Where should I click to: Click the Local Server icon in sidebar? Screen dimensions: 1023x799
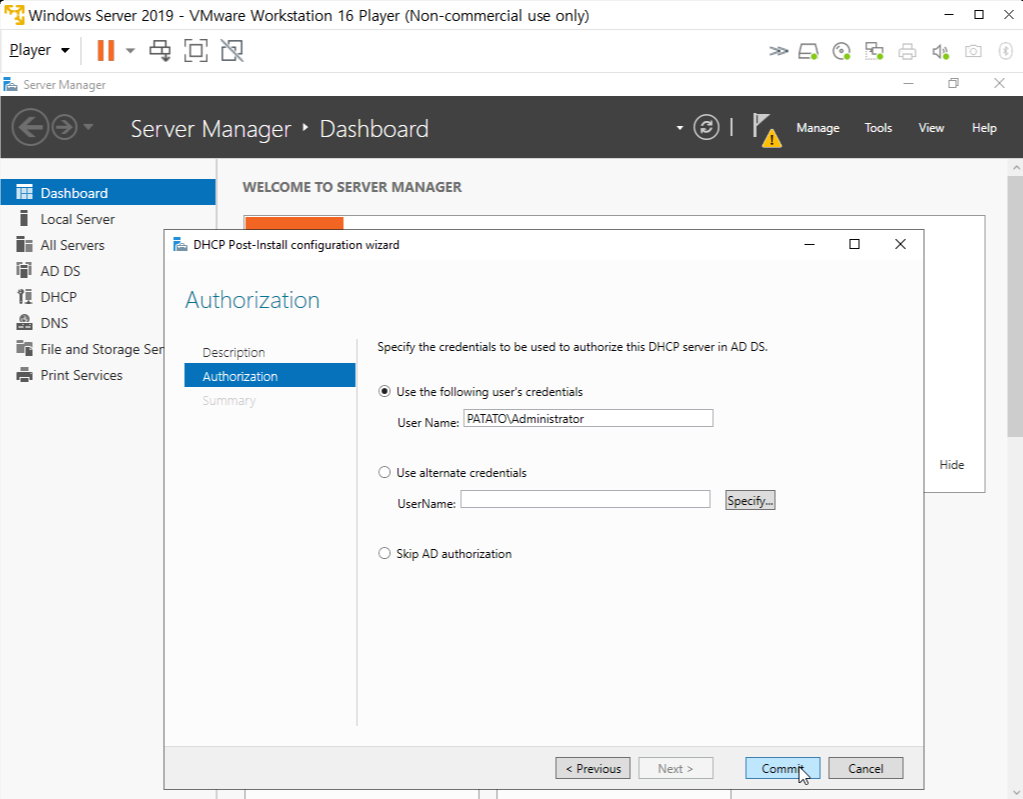(24, 218)
